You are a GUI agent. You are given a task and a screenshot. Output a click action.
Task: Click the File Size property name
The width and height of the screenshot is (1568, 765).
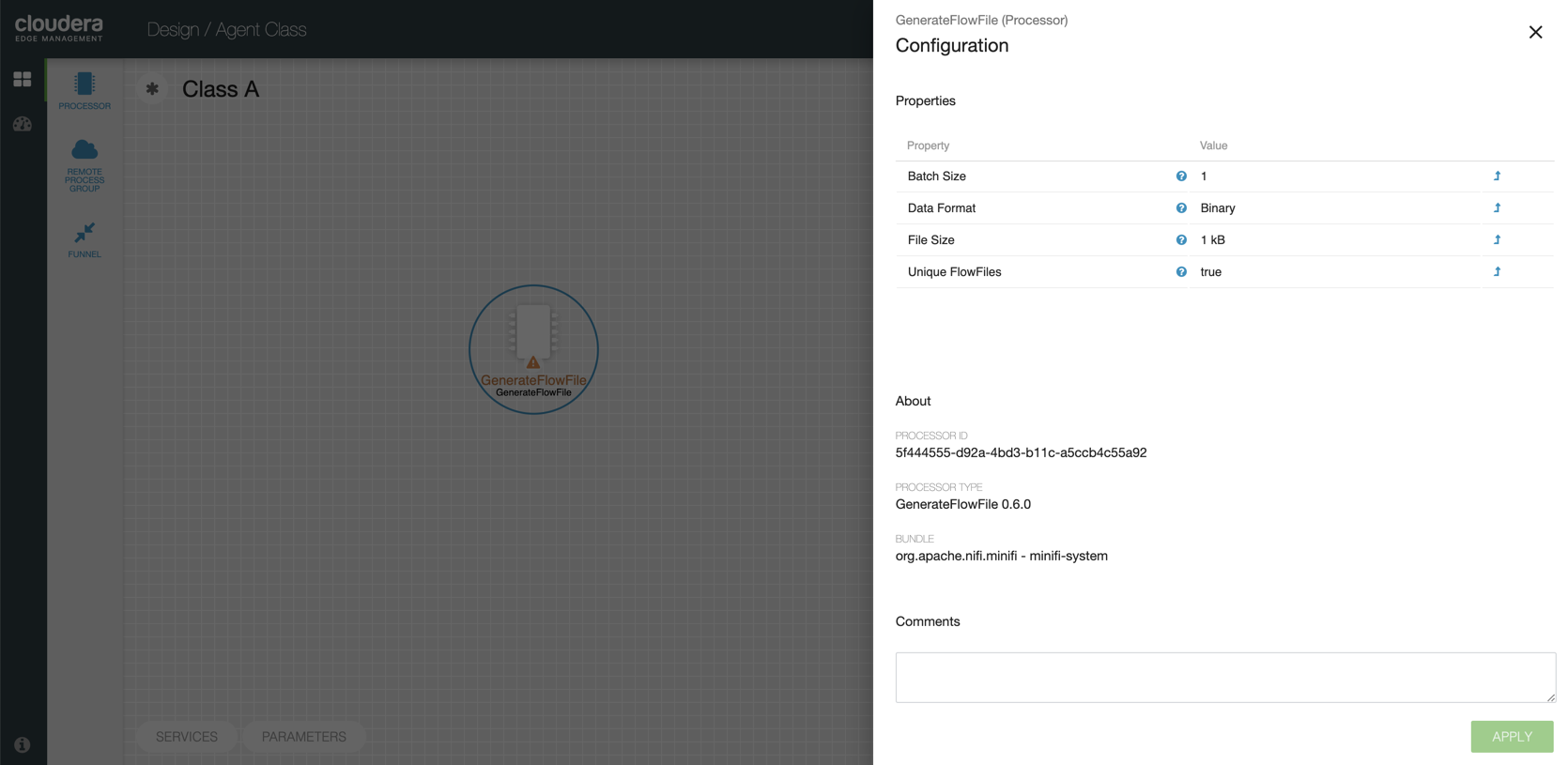coord(931,240)
